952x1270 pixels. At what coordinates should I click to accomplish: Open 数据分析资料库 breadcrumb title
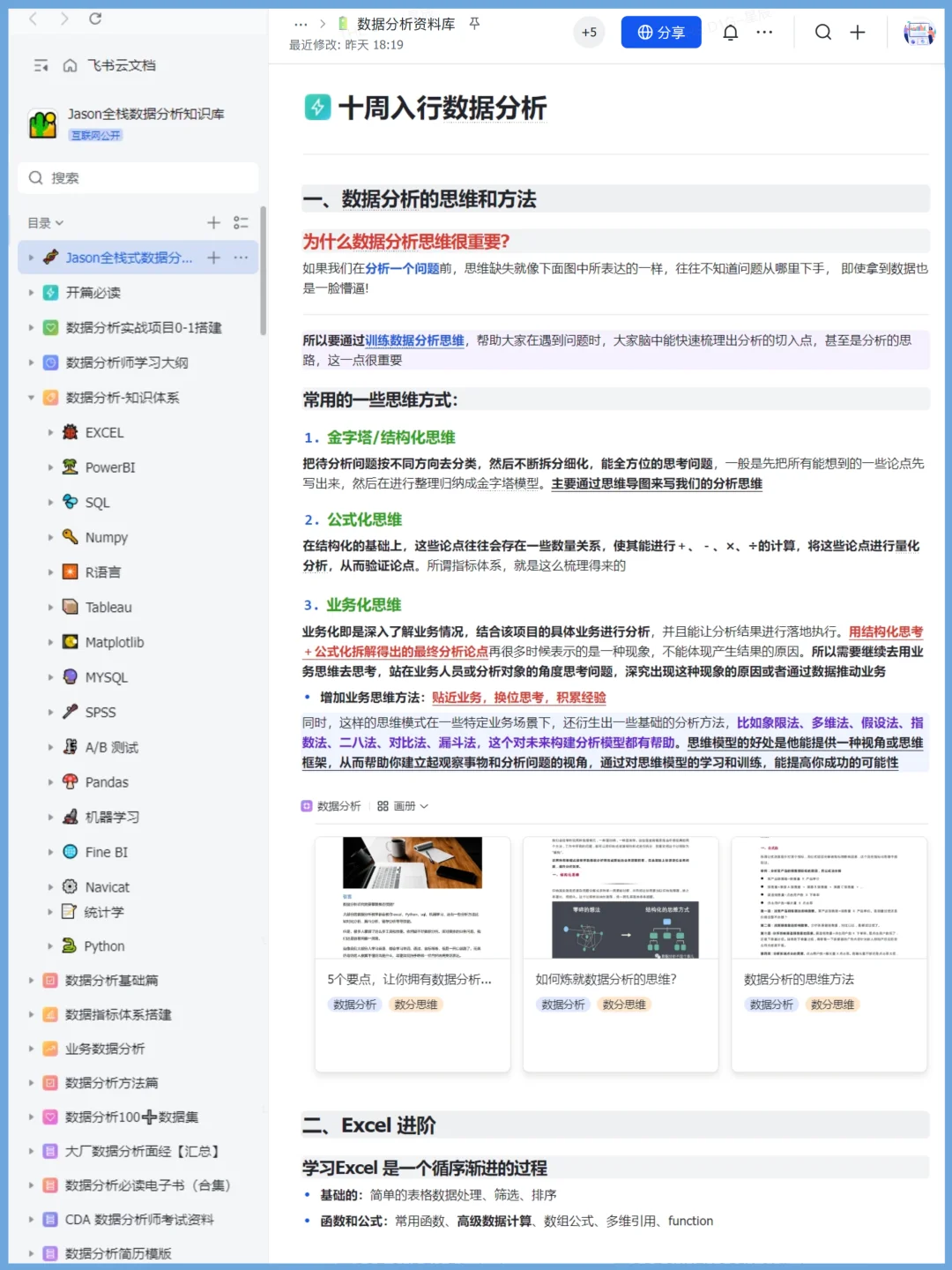point(405,24)
